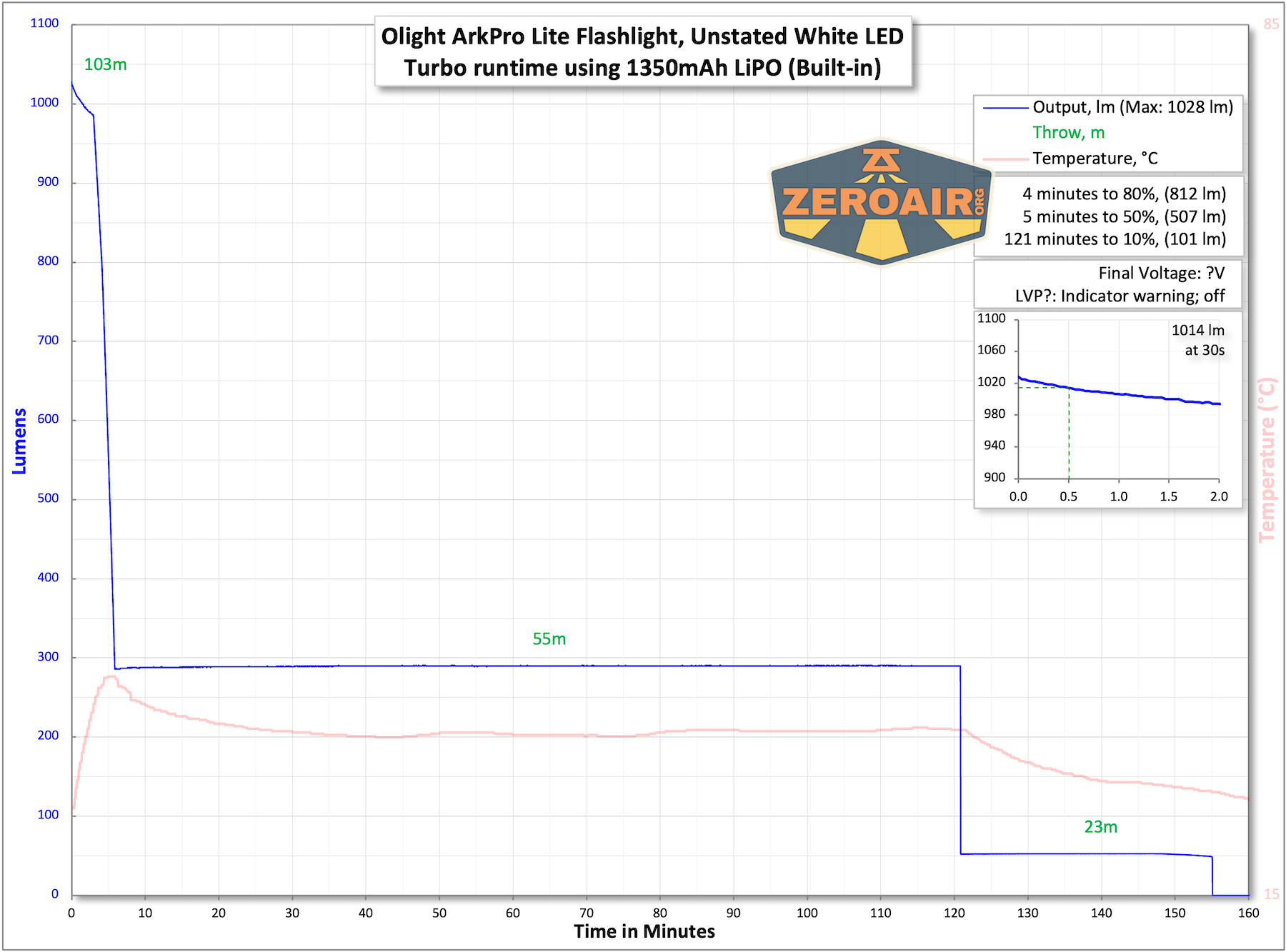Click the "1014 lm at 30s" inset annotation
Screen dimensions: 1286x952
click(x=1198, y=340)
